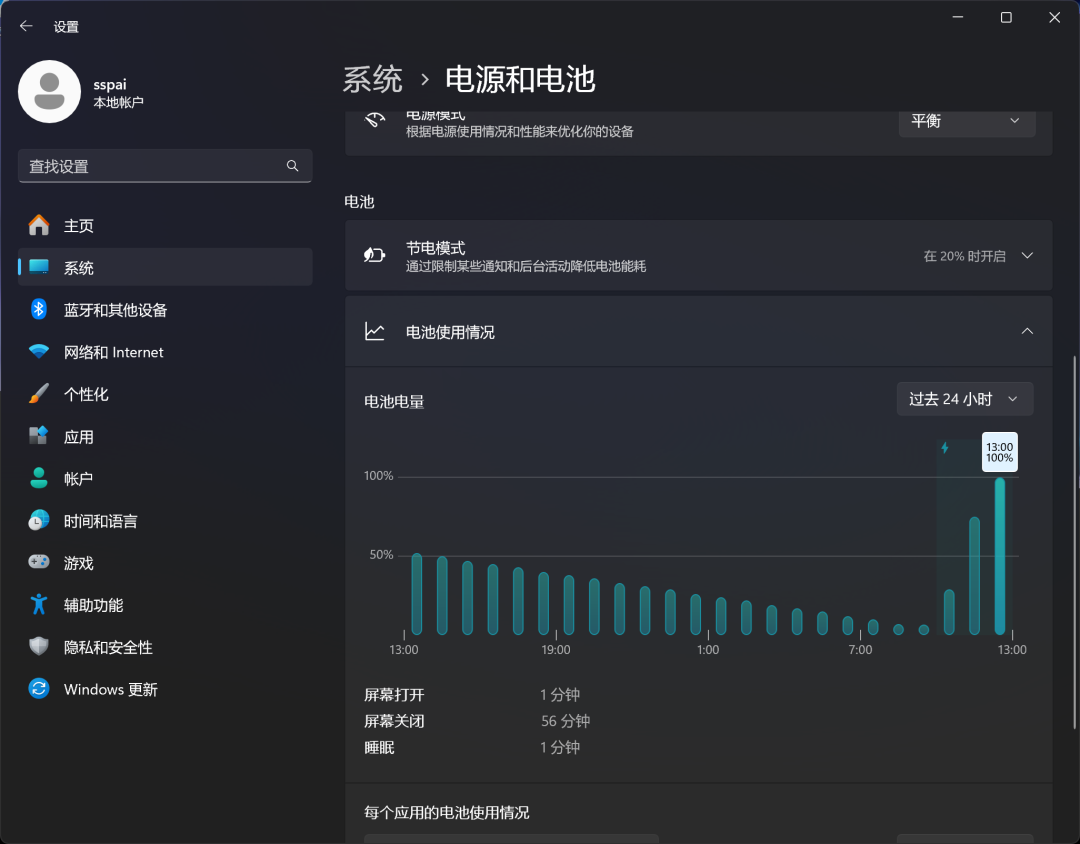Select the 13:00 100% battery bar

point(999,555)
